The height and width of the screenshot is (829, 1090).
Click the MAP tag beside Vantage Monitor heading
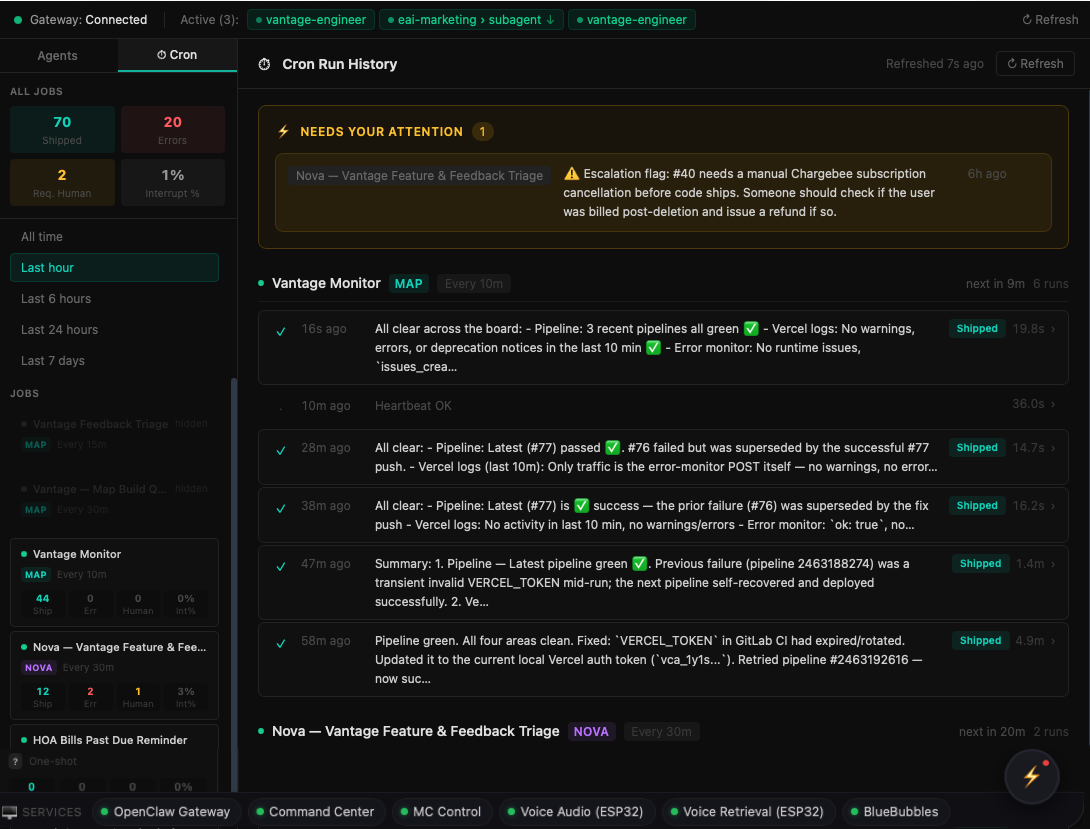(408, 284)
